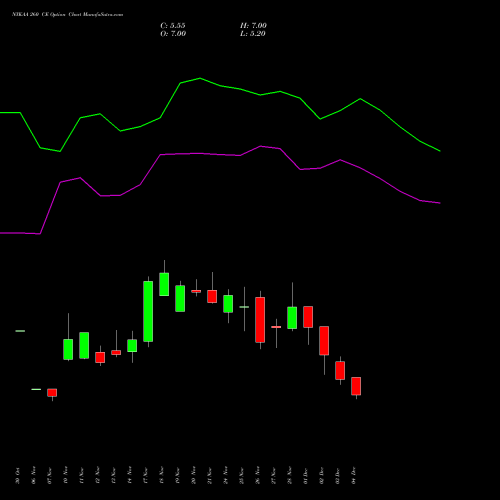Click the 14 Nov date label
This screenshot has width=500, height=500.
130,476
